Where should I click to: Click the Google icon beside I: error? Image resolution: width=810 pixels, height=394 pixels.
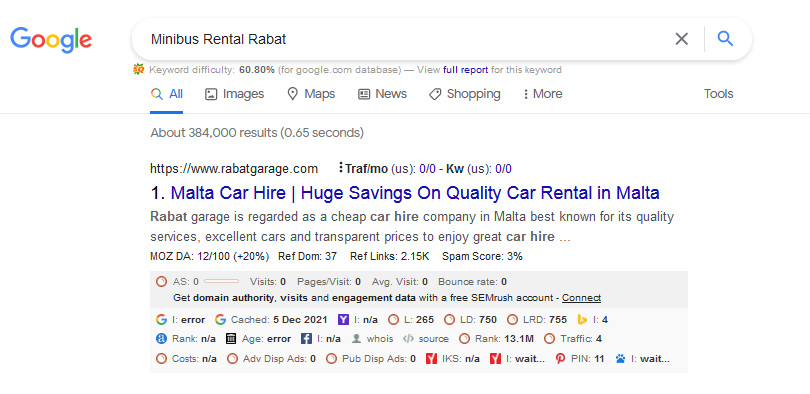[161, 320]
